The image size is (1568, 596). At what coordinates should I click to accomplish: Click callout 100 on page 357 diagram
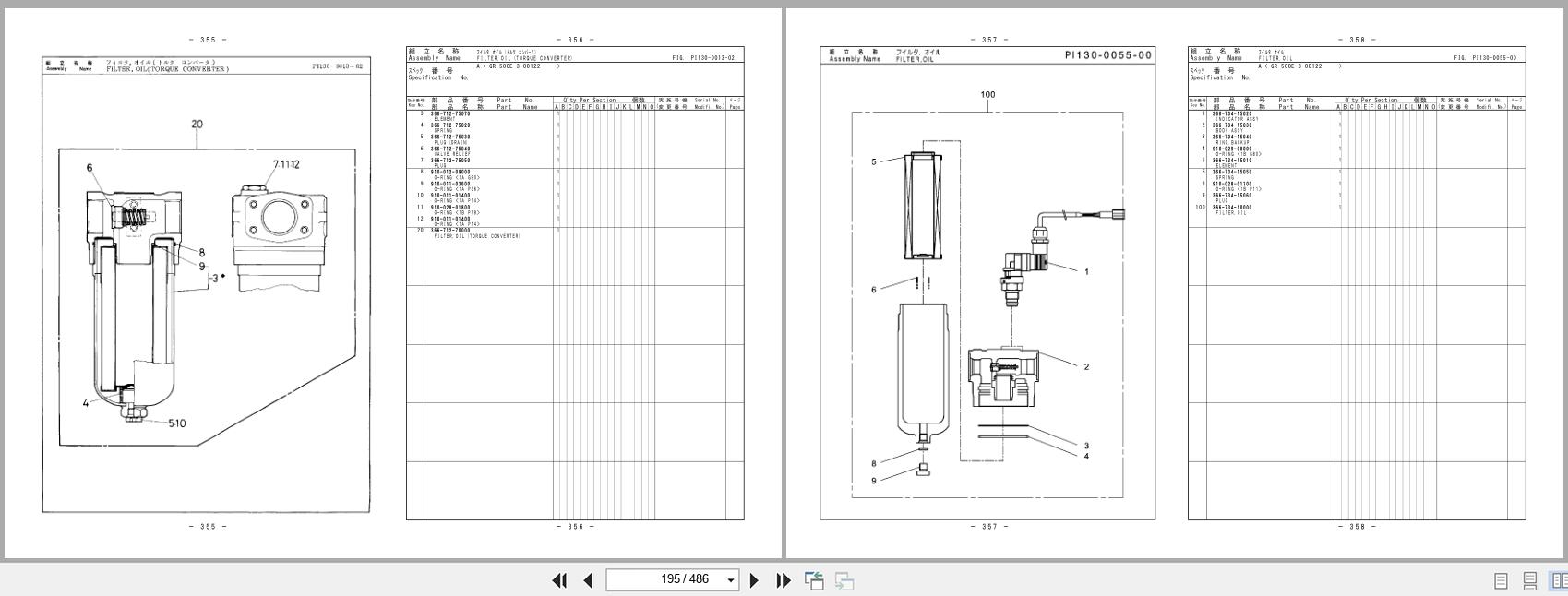pos(987,94)
